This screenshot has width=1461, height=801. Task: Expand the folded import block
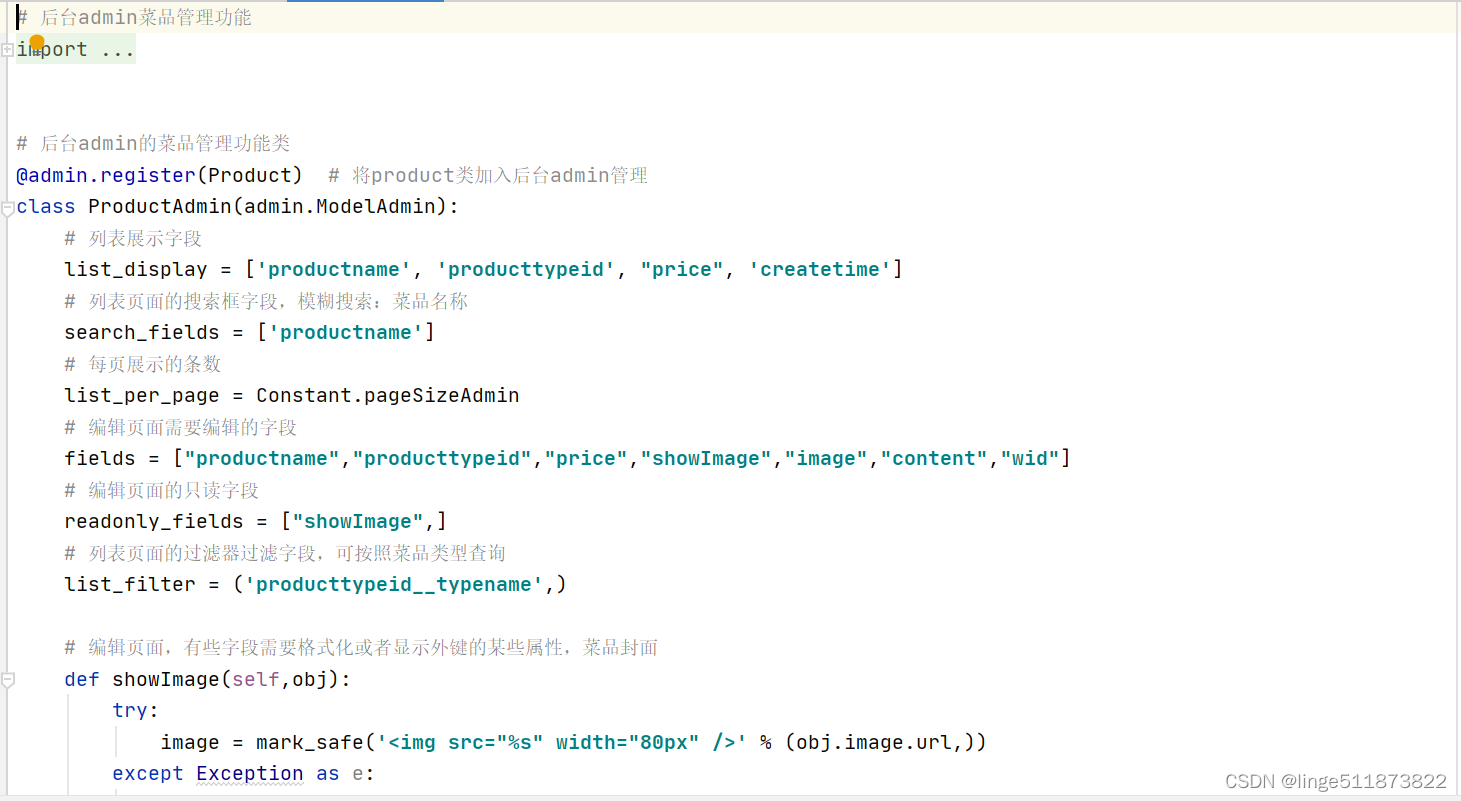tap(7, 49)
